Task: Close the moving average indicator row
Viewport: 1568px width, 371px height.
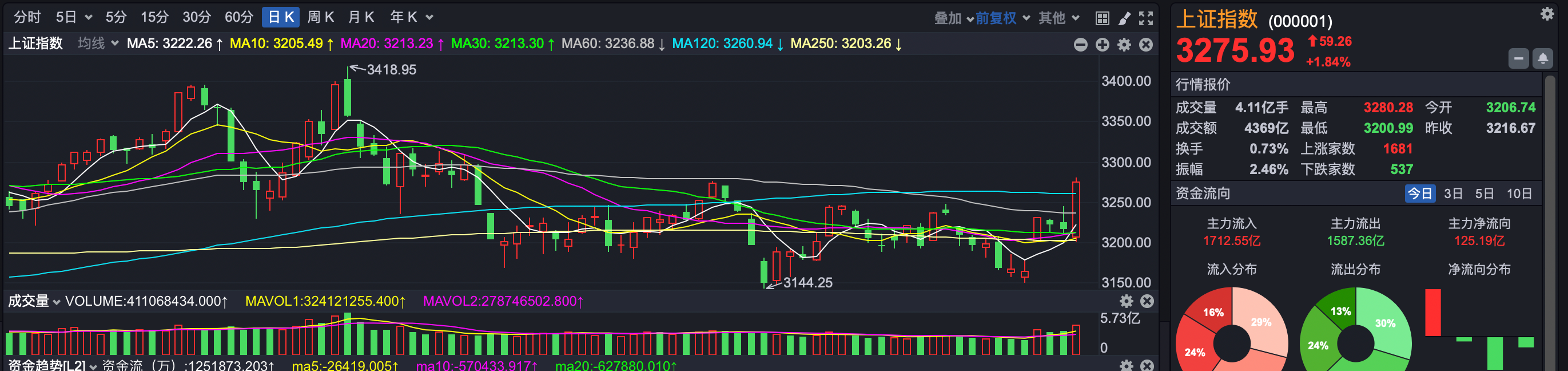Action: pyautogui.click(x=1146, y=45)
